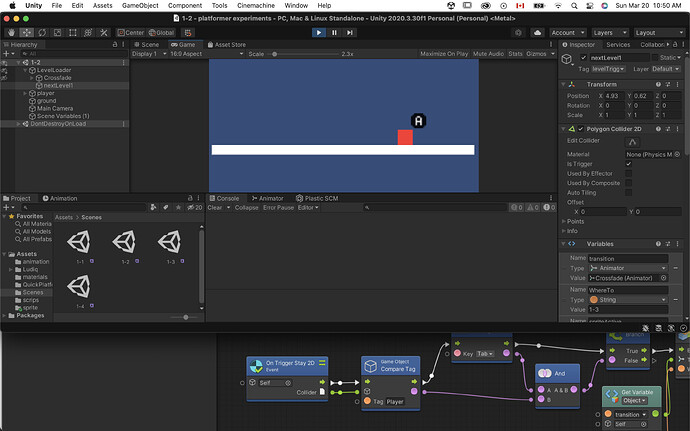The width and height of the screenshot is (690, 431).
Task: Toggle Global handle rotation button
Action: (161, 33)
